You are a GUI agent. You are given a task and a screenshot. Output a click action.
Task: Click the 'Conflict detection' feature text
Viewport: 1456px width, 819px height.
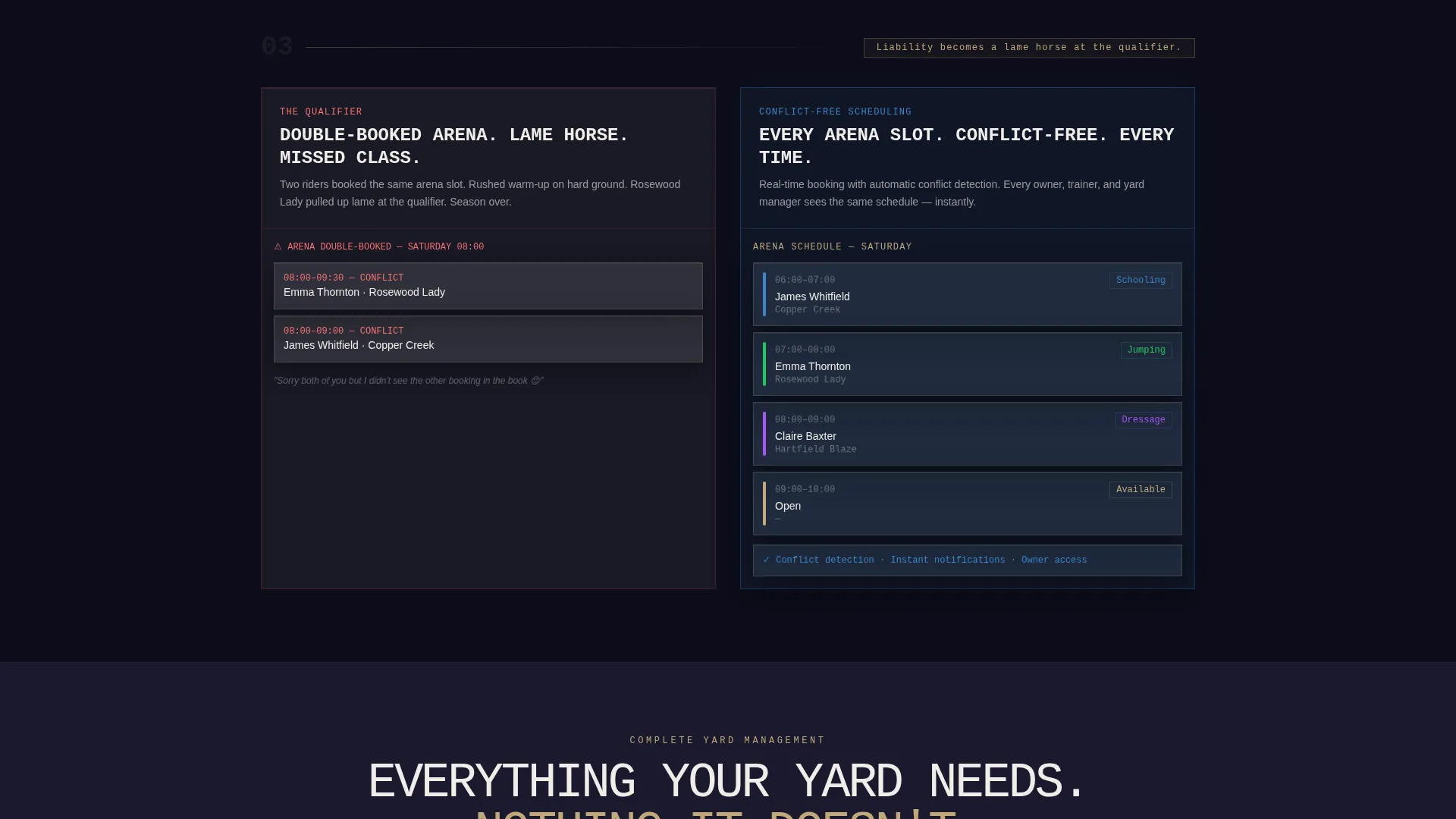pos(824,560)
